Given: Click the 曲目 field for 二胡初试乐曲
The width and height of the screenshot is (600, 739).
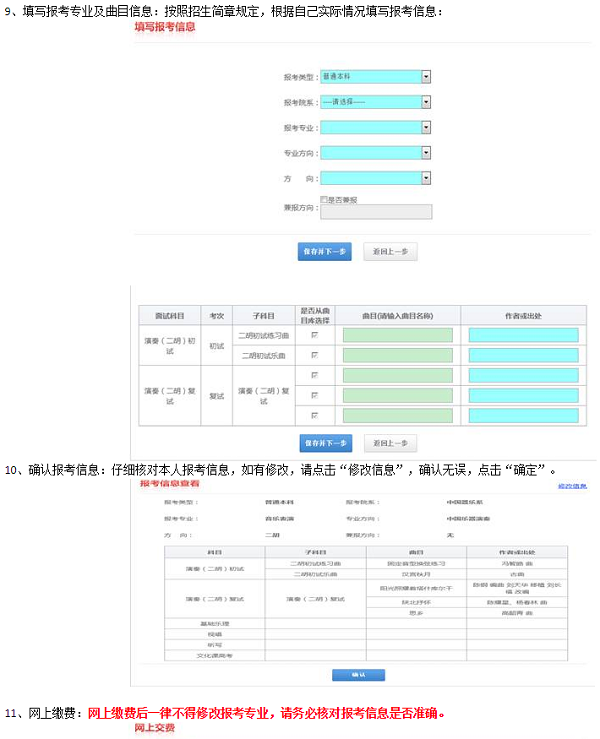Looking at the screenshot, I should click(x=397, y=355).
